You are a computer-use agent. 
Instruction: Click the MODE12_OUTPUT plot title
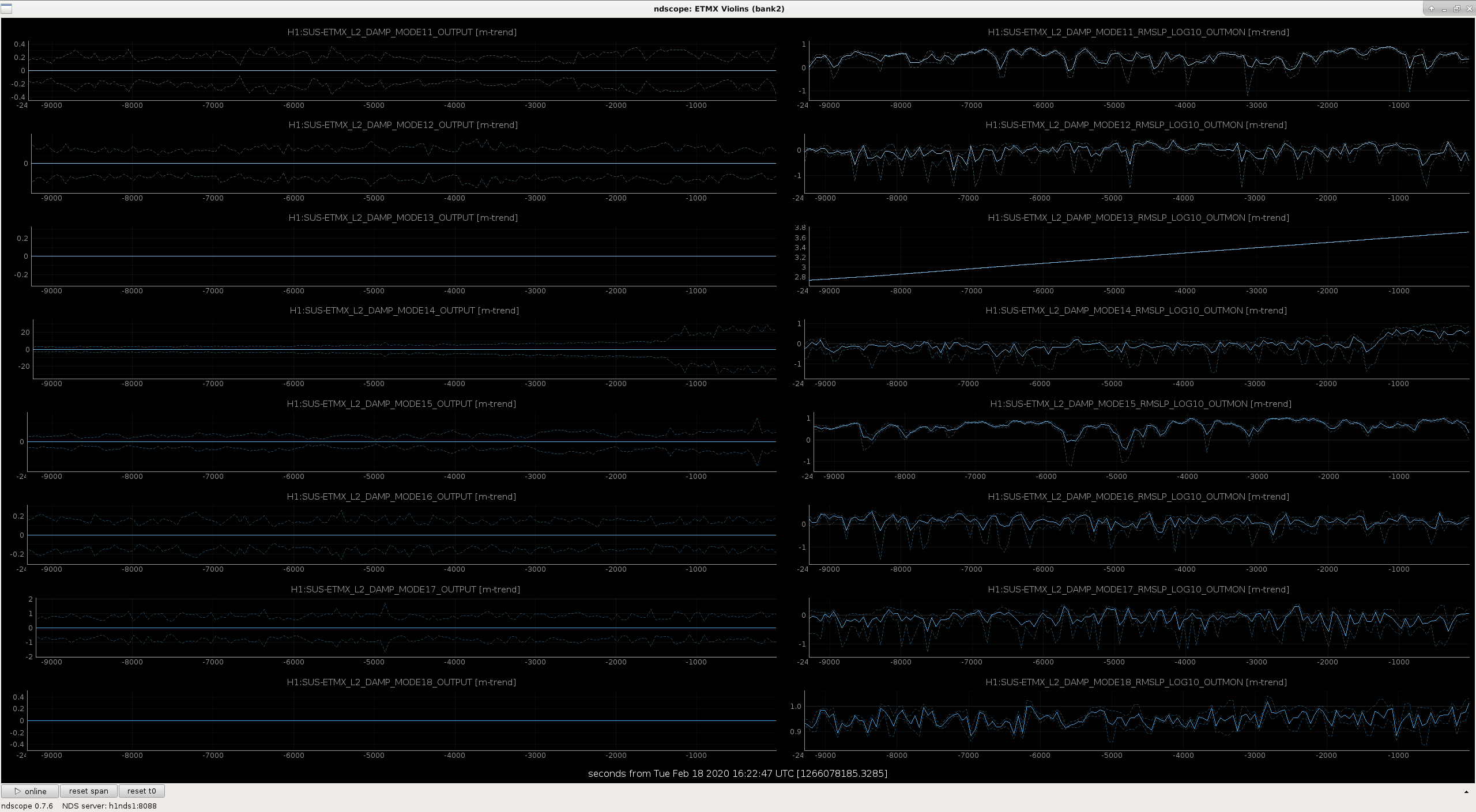(403, 125)
